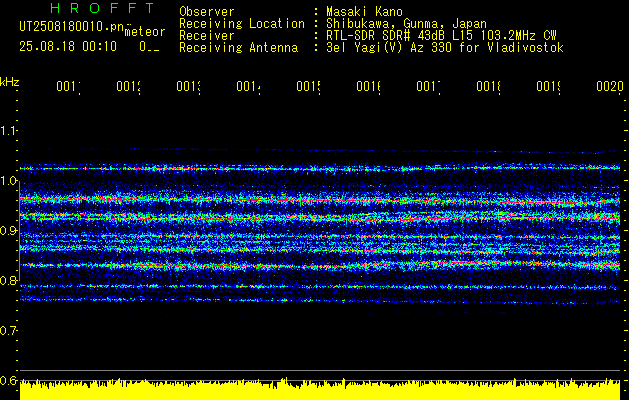Click the date stamp 25.08.18 00:10
Image resolution: width=629 pixels, height=400 pixels.
(x=68, y=47)
